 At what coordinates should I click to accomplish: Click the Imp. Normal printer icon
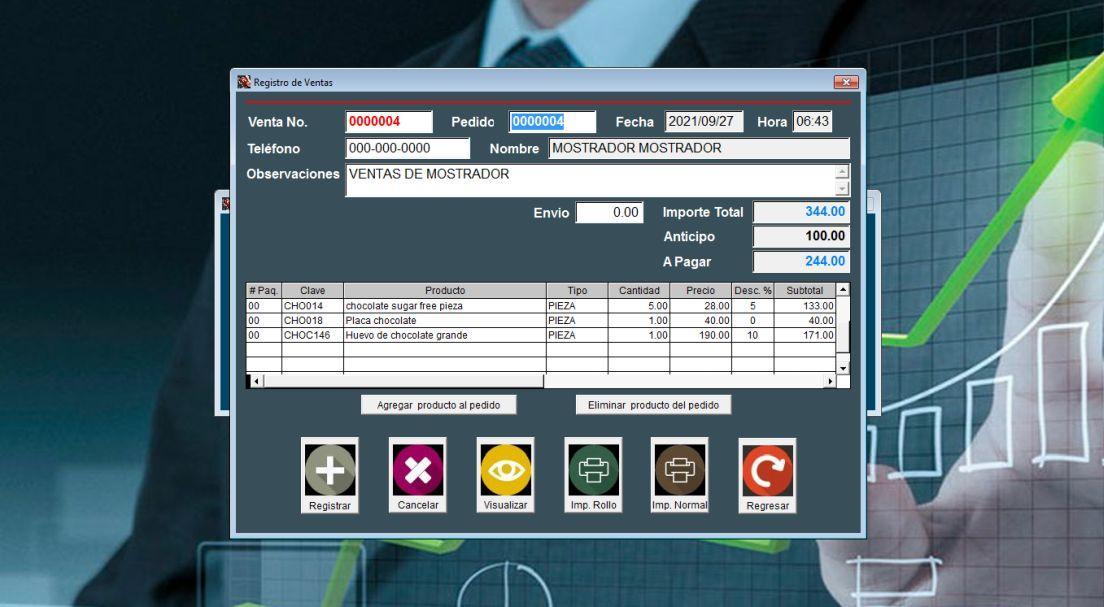[x=679, y=470]
